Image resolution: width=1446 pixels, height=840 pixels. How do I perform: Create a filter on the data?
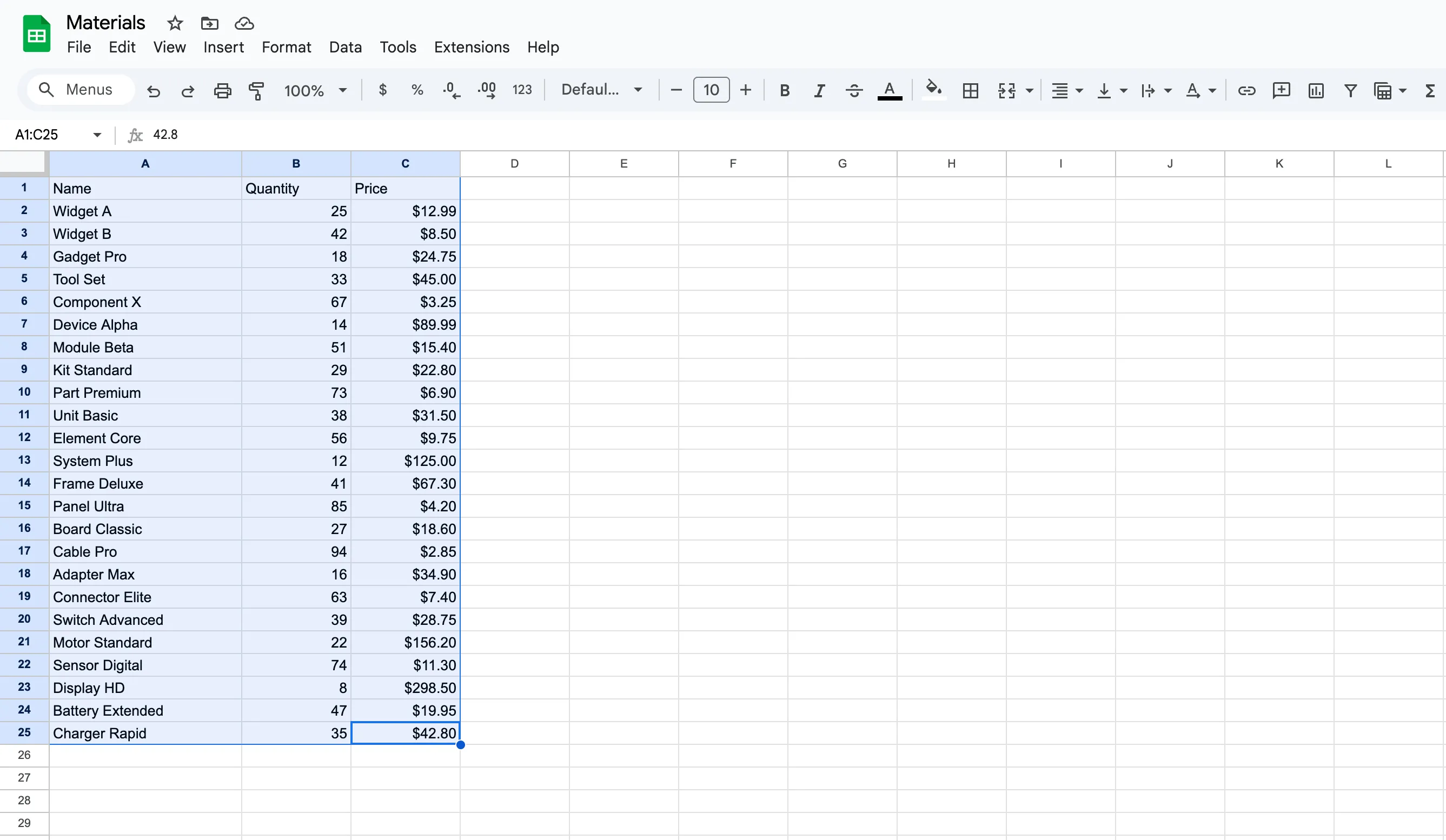(1350, 91)
